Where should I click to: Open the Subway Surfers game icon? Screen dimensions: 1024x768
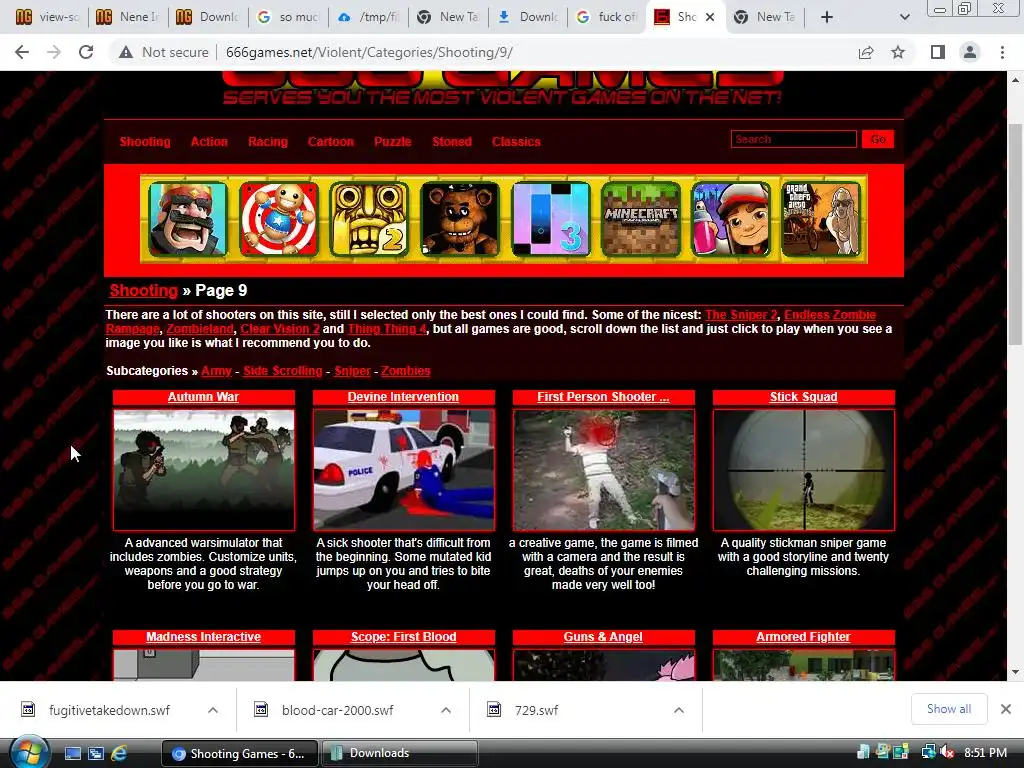pos(731,219)
